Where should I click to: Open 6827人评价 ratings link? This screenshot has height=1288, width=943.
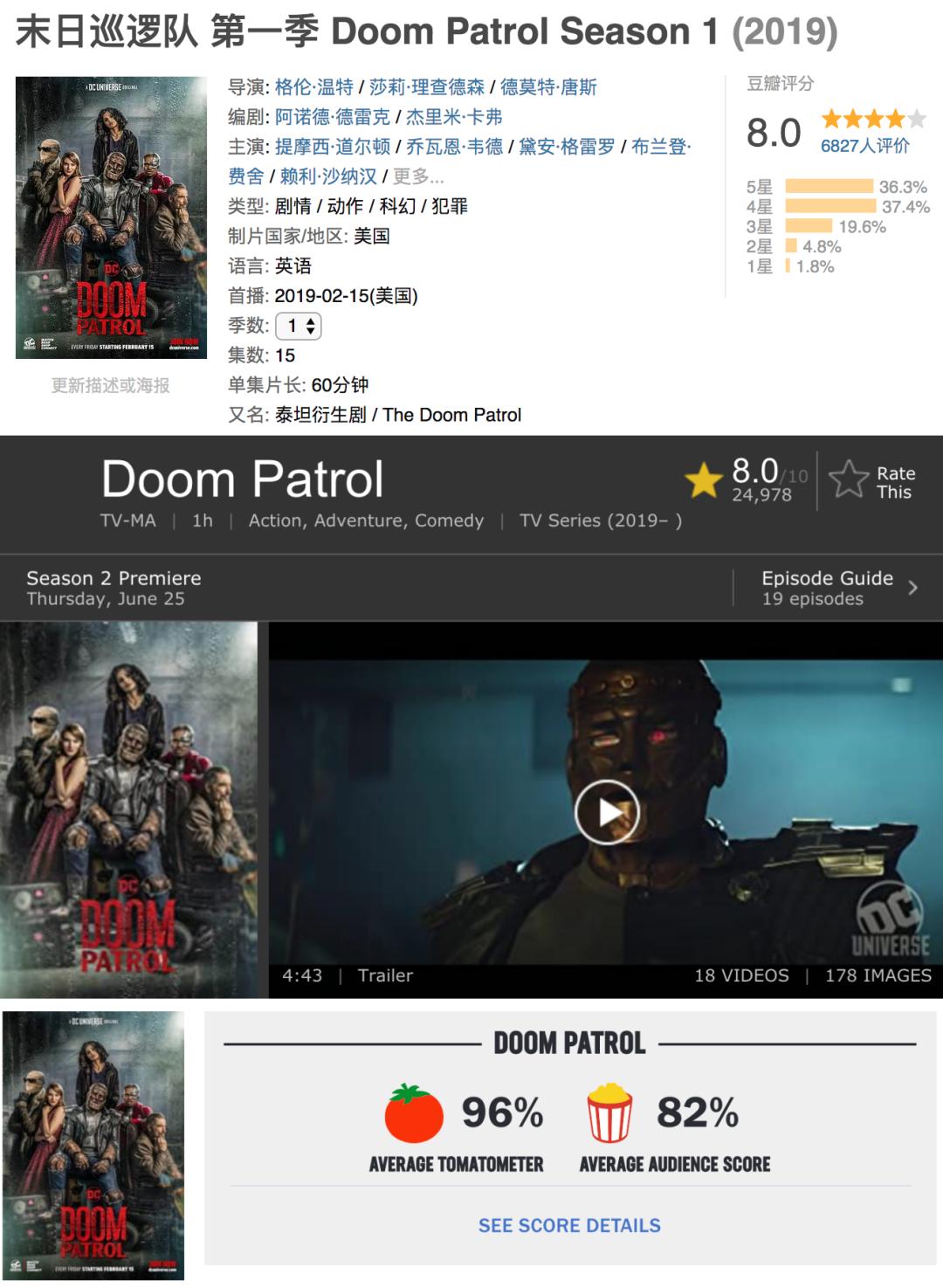coord(864,146)
